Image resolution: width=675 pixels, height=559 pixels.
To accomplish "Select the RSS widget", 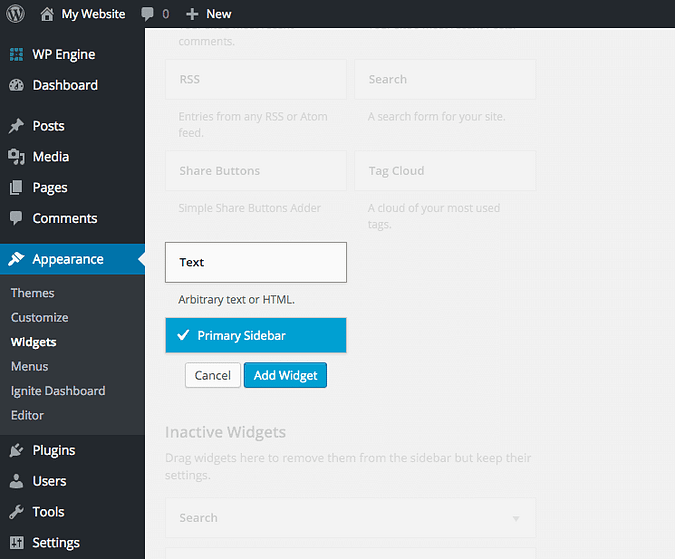I will 256,80.
